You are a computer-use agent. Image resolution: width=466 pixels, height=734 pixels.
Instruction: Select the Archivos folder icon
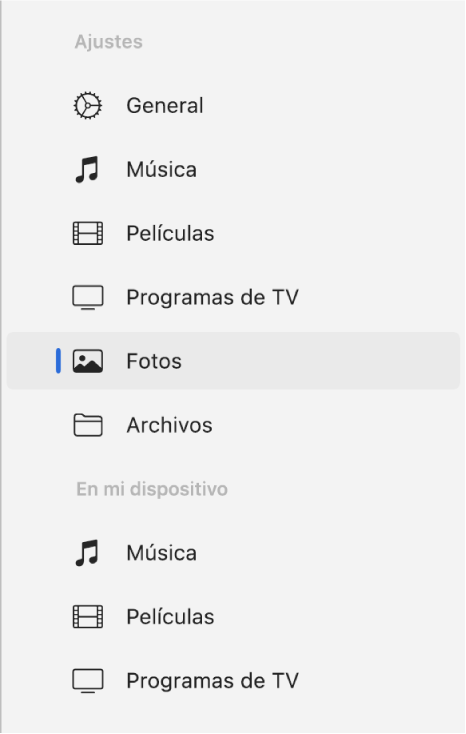88,425
